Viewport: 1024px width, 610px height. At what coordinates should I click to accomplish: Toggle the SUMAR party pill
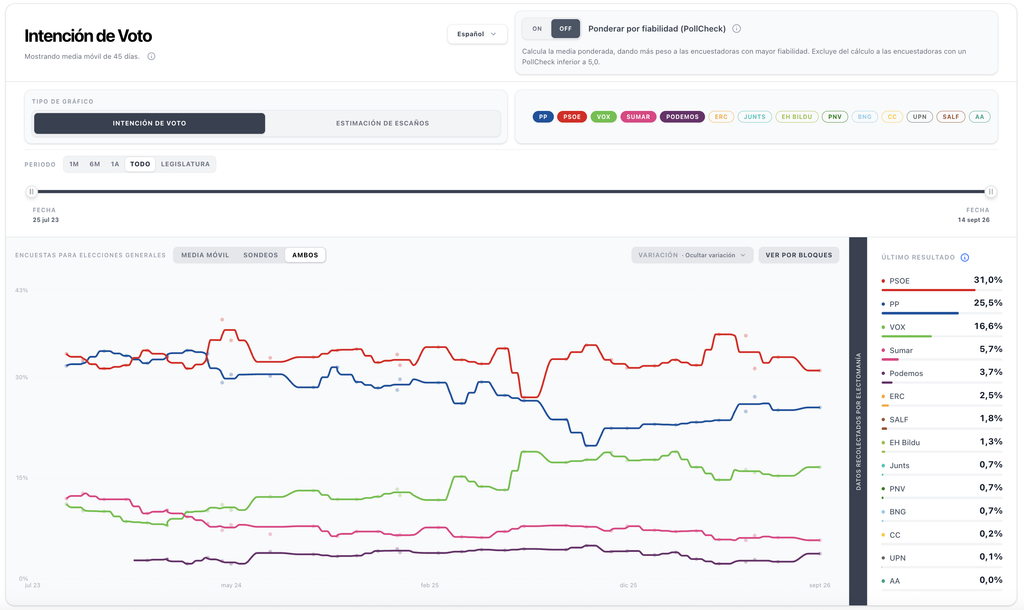point(638,117)
